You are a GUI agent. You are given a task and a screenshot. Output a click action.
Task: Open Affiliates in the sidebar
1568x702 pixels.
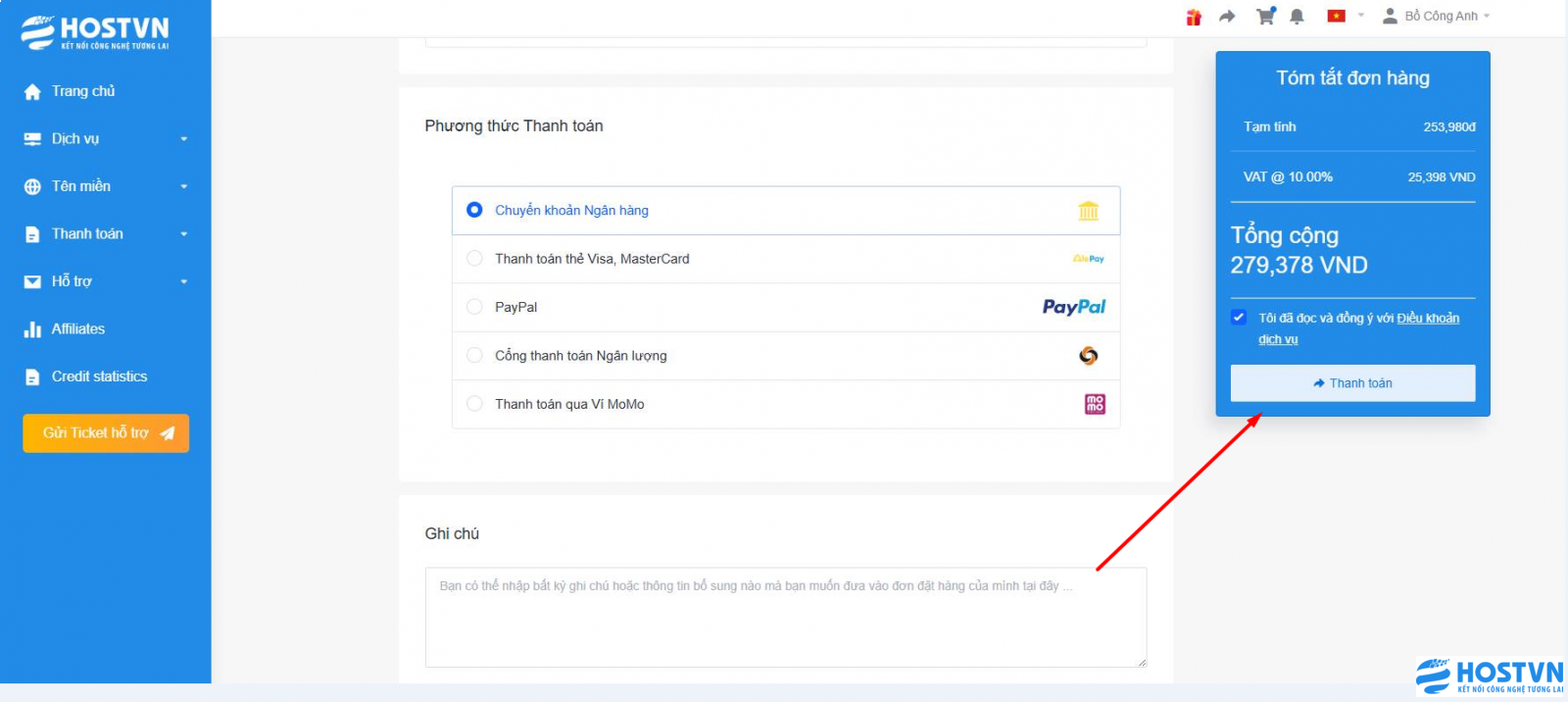click(x=78, y=329)
